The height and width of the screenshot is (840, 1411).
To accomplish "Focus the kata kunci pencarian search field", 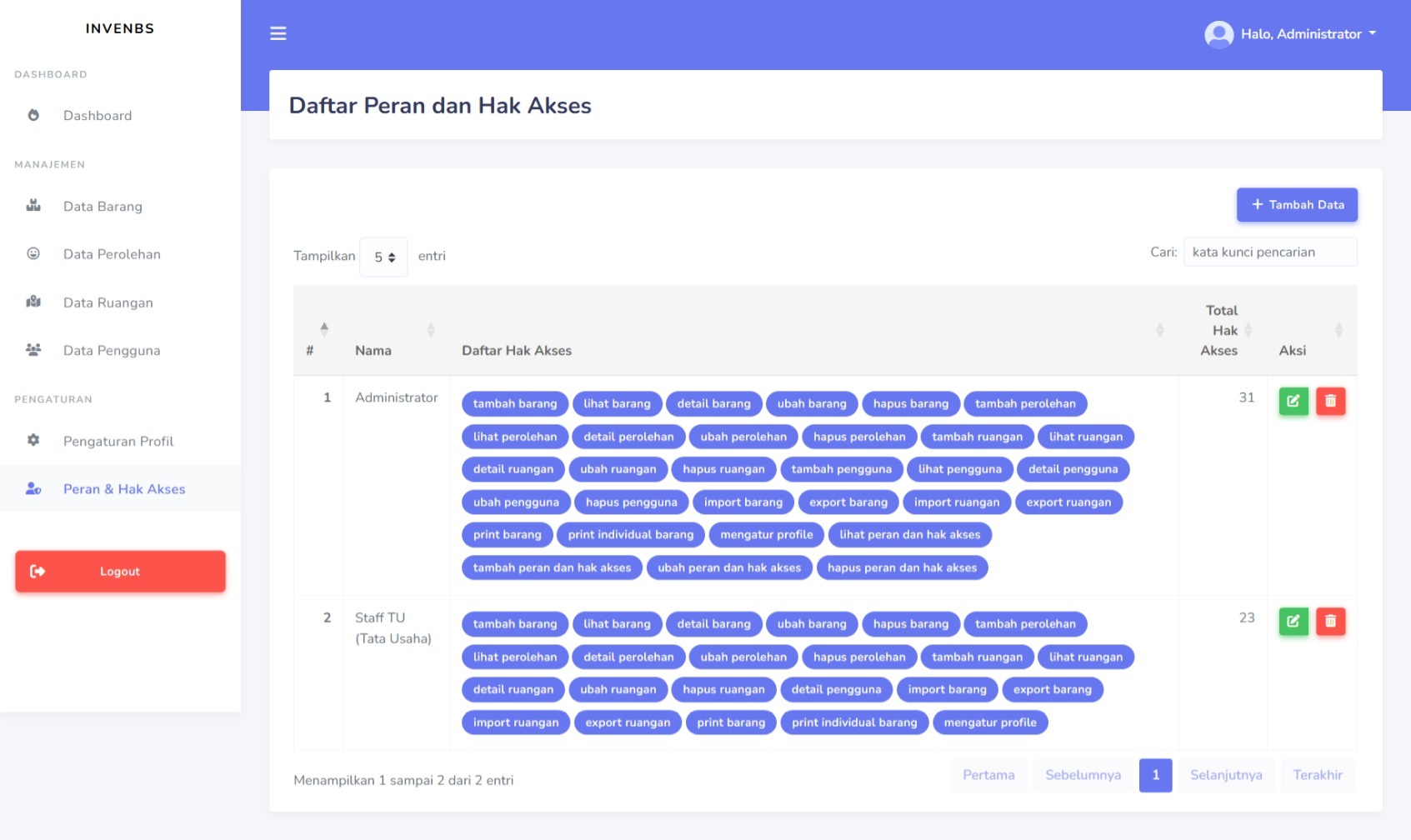I will (x=1270, y=252).
